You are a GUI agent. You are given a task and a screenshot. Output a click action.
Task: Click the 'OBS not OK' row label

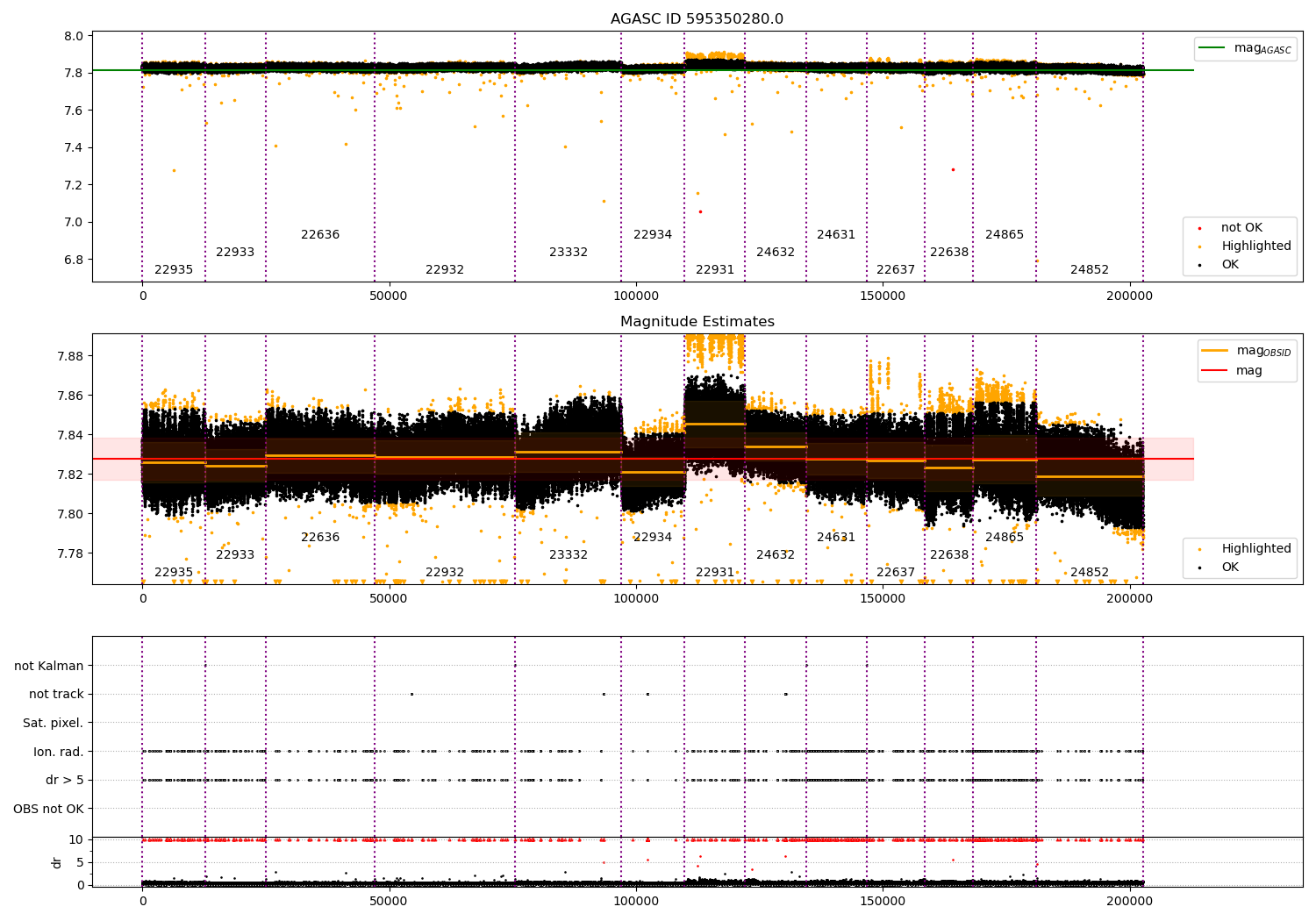coord(49,809)
